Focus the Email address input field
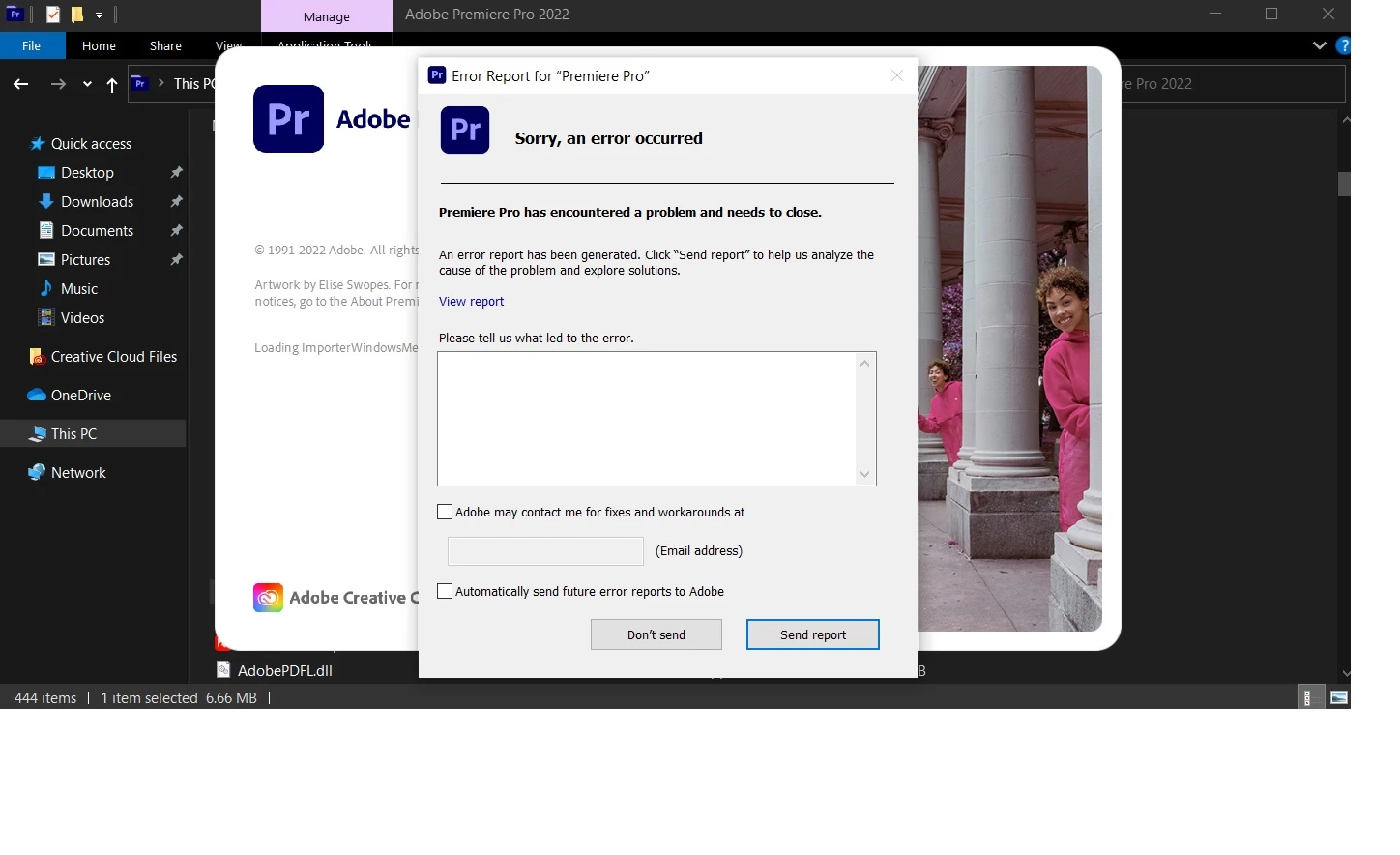 (545, 550)
